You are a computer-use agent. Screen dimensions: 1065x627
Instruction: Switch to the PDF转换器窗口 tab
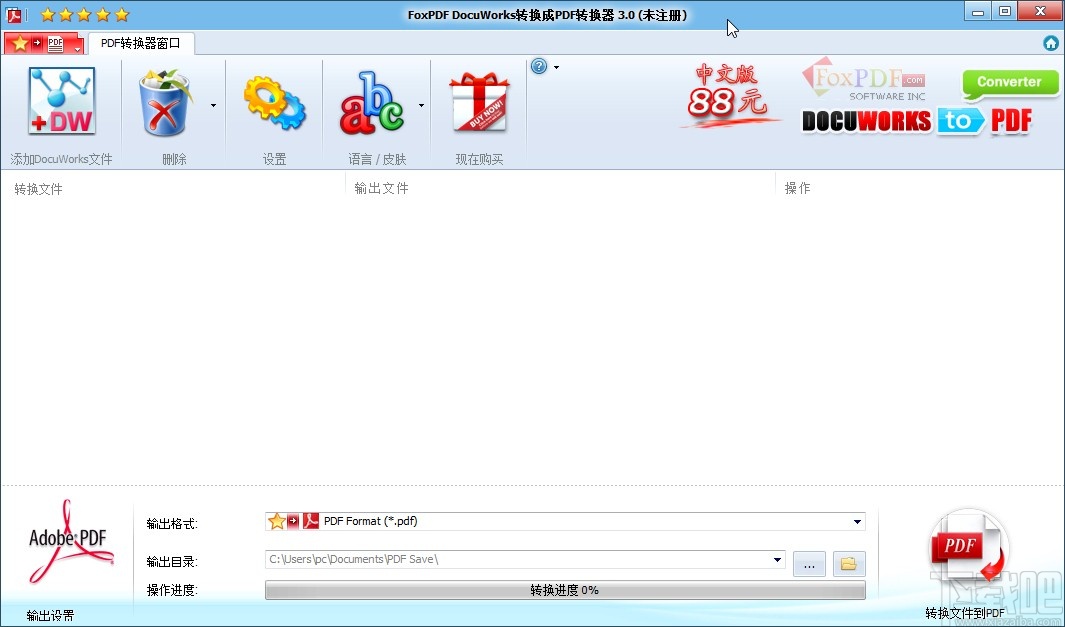point(140,43)
